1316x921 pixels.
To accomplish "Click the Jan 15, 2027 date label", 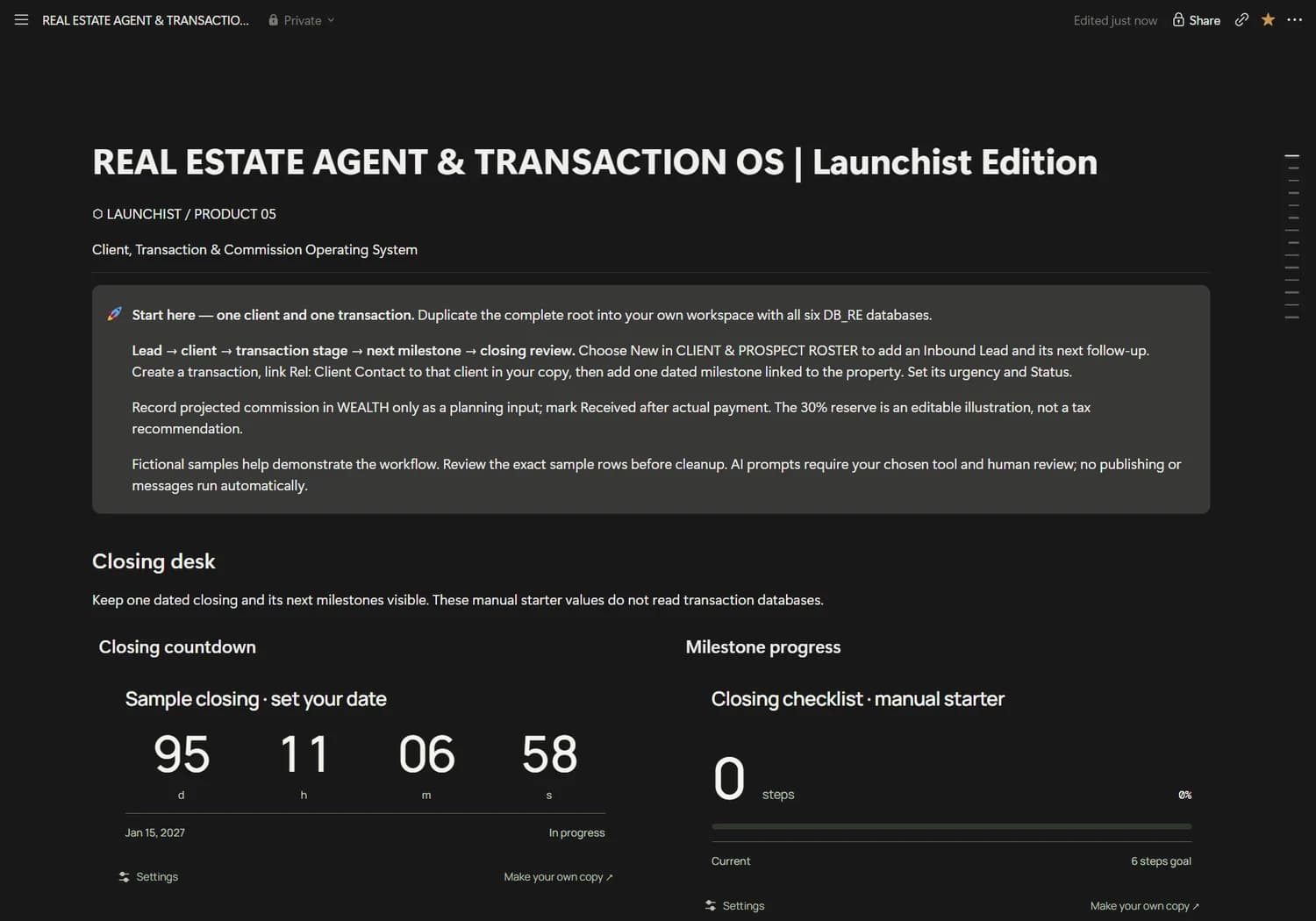I will [x=154, y=832].
